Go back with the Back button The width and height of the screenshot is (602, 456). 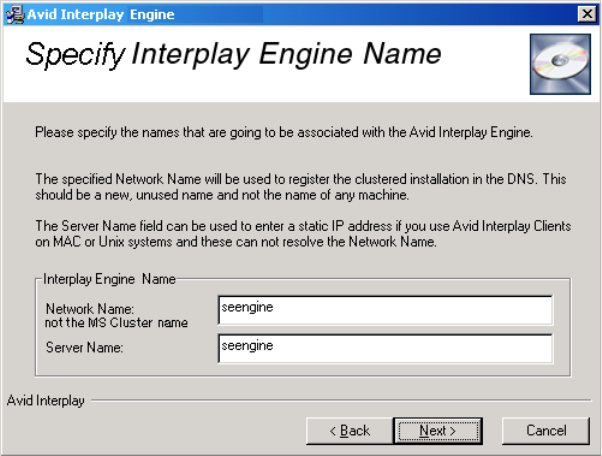(x=350, y=431)
